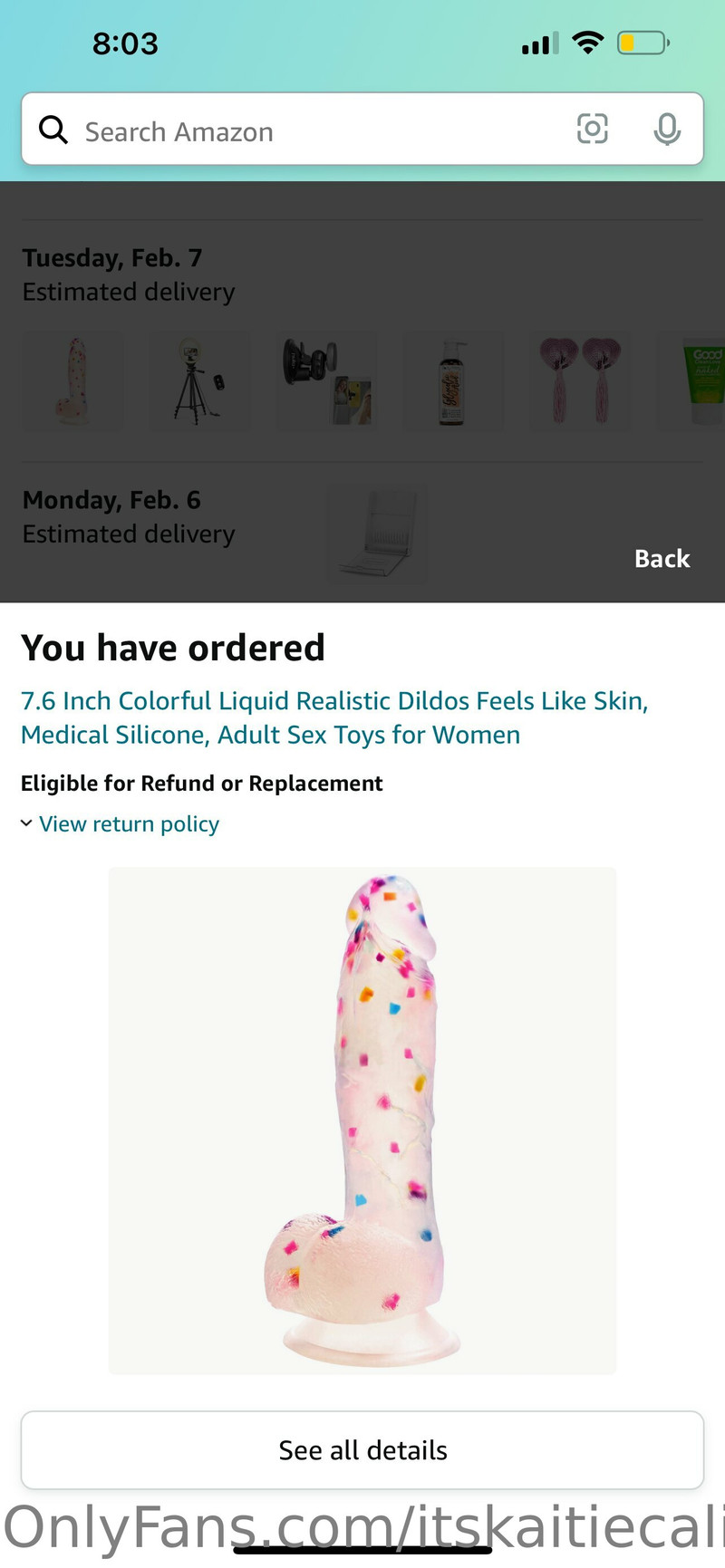725x1568 pixels.
Task: Tap the cellular signal bars icon
Action: (x=539, y=43)
